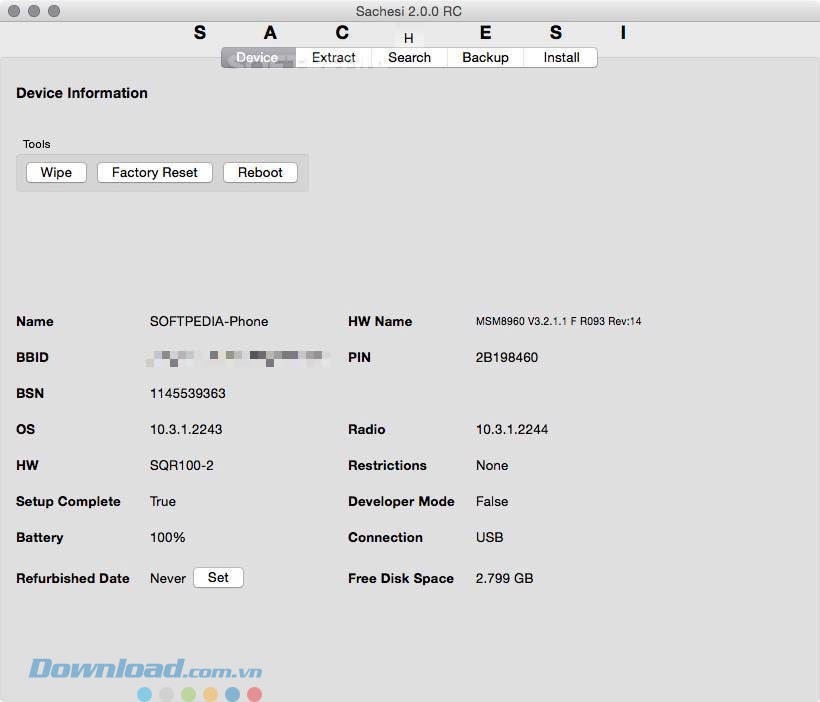Click the Factory Reset button
820x702 pixels.
tap(155, 173)
